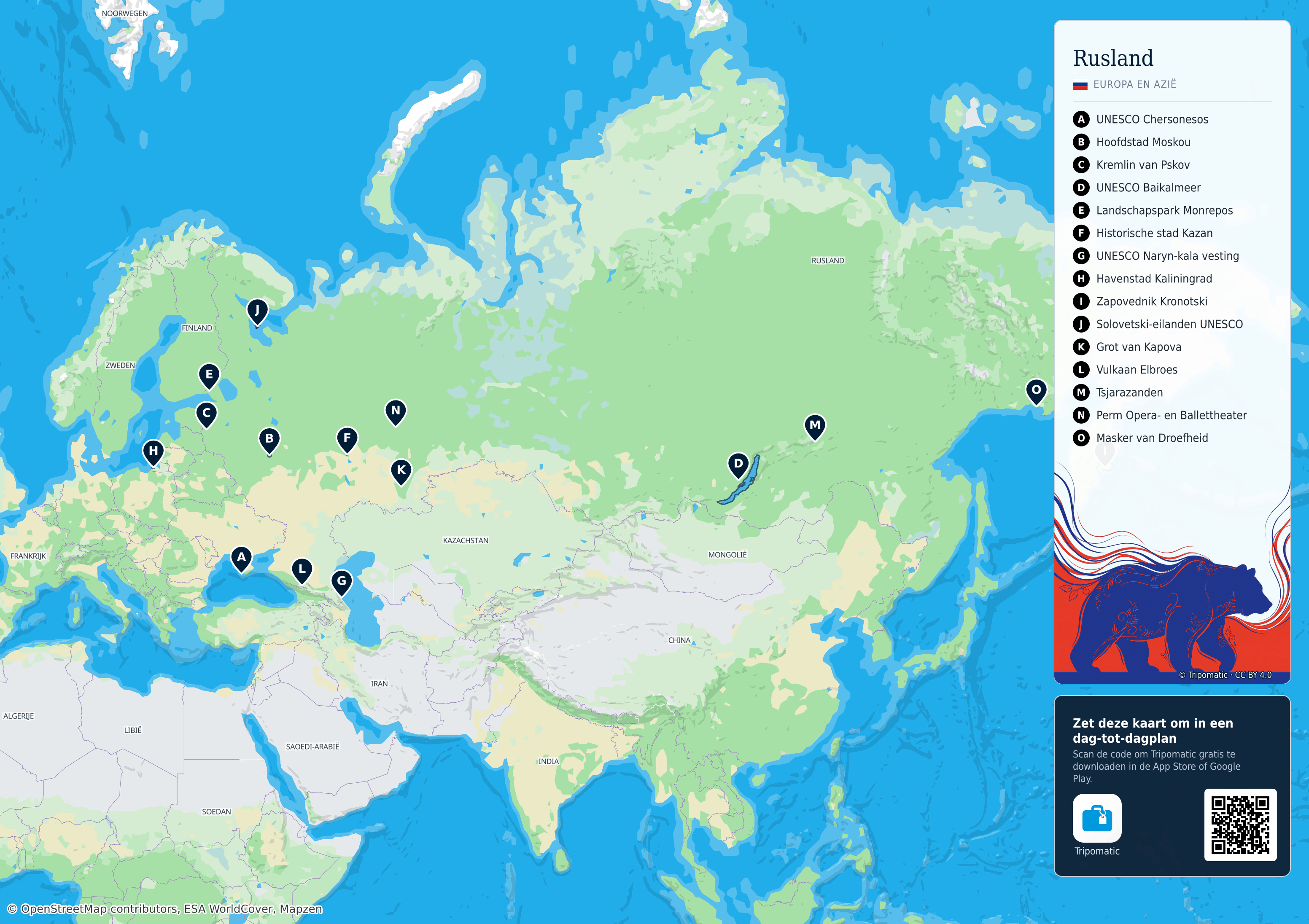1309x924 pixels.
Task: Click the Tripomatic CC BY 4.0 credit
Action: 1225,675
